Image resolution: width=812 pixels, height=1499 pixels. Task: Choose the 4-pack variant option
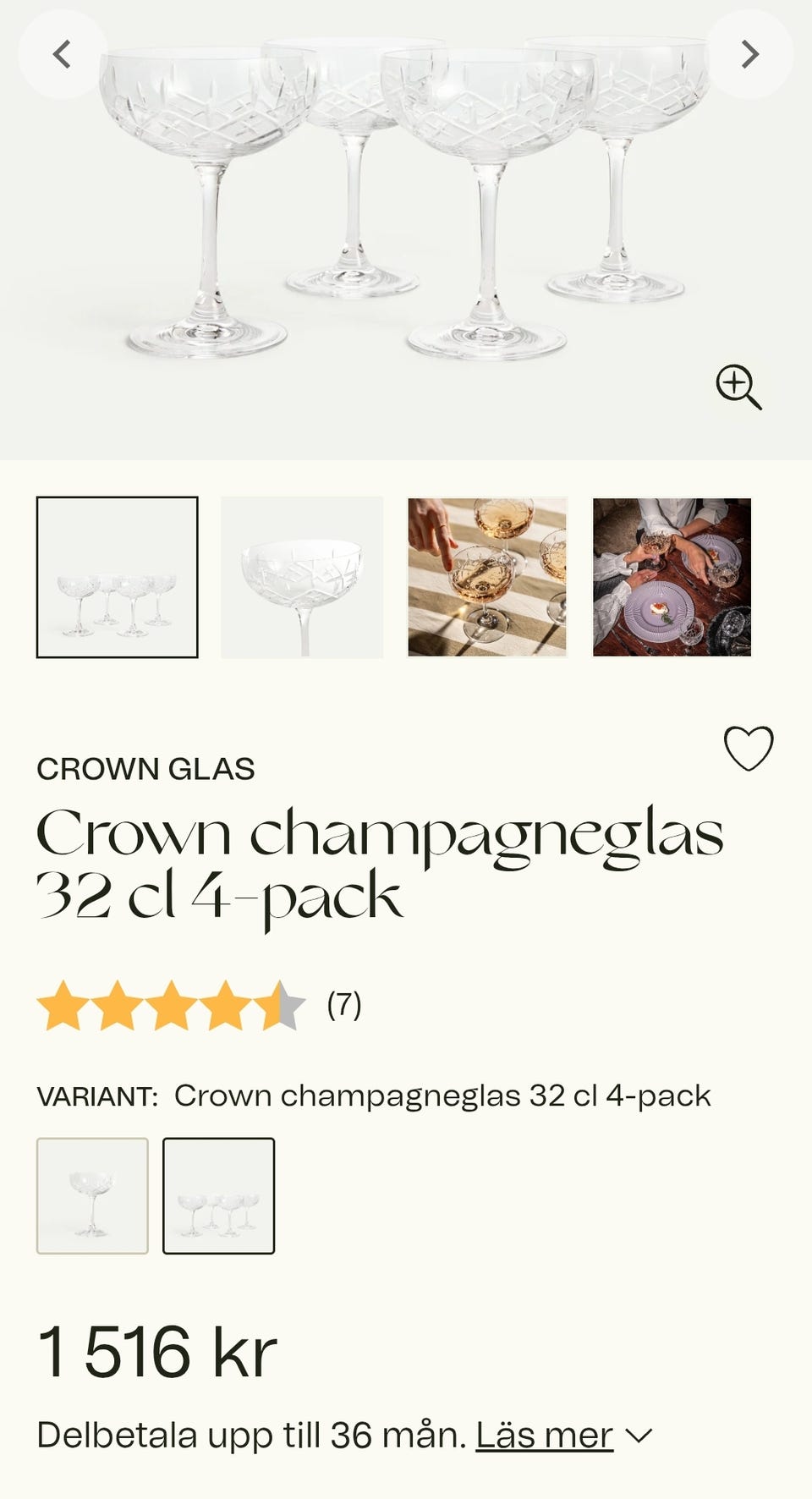218,1195
